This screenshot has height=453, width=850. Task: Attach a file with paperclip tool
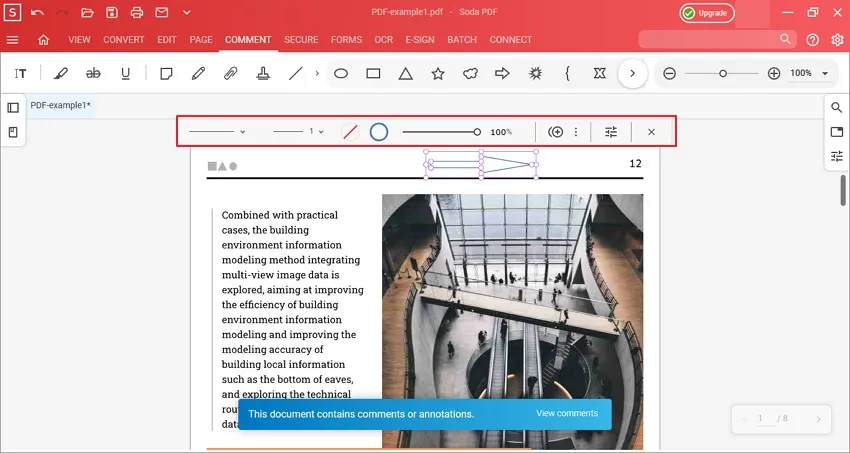click(230, 73)
